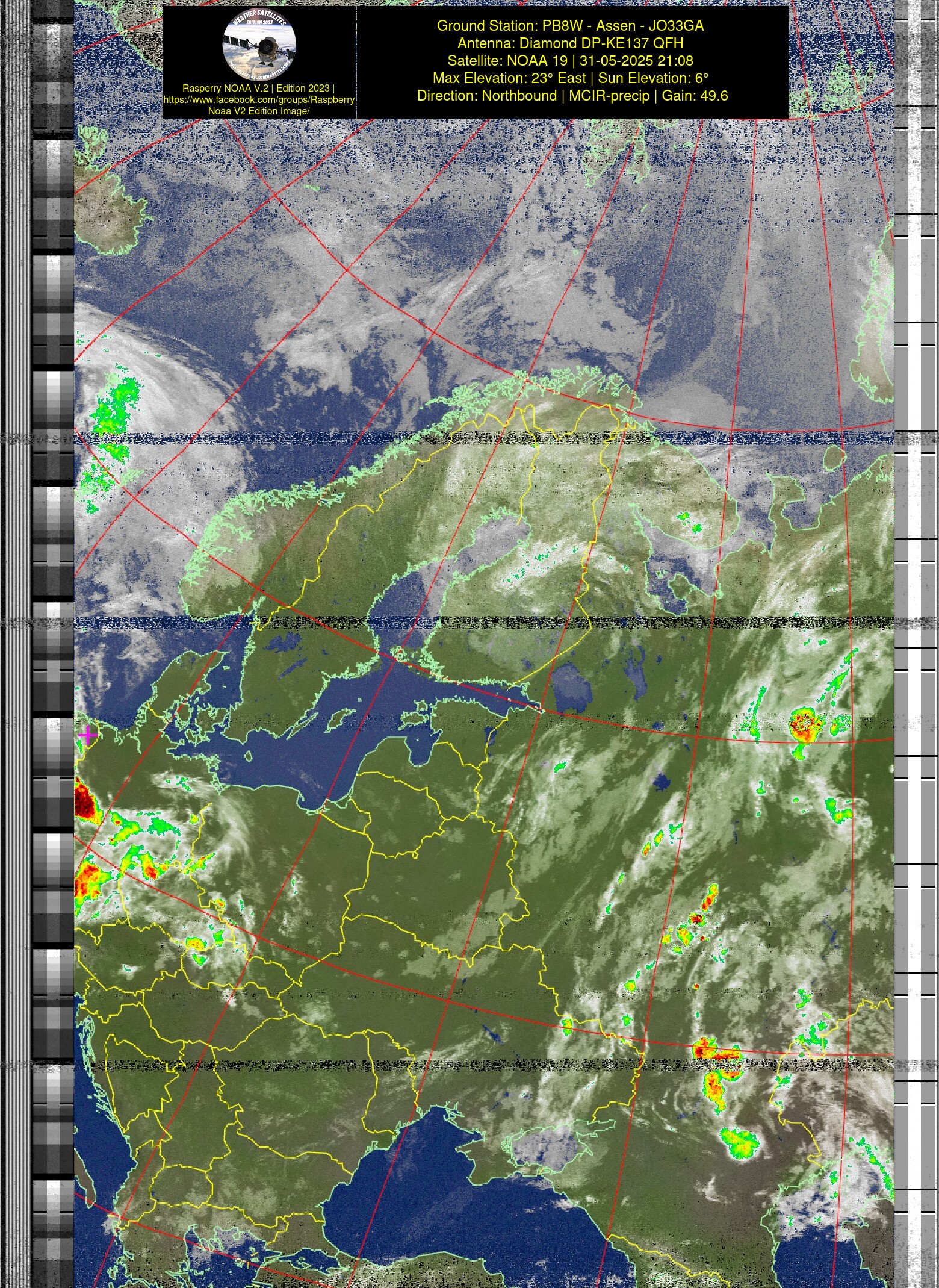Select "Satellite: NOAA 19 | 31-05-2025 21:08" line

571,61
